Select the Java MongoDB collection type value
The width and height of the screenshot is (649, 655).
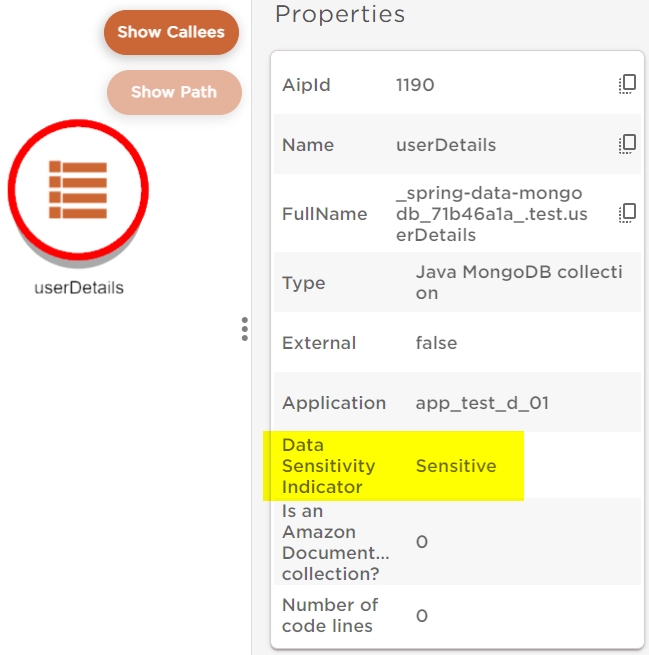pos(518,283)
